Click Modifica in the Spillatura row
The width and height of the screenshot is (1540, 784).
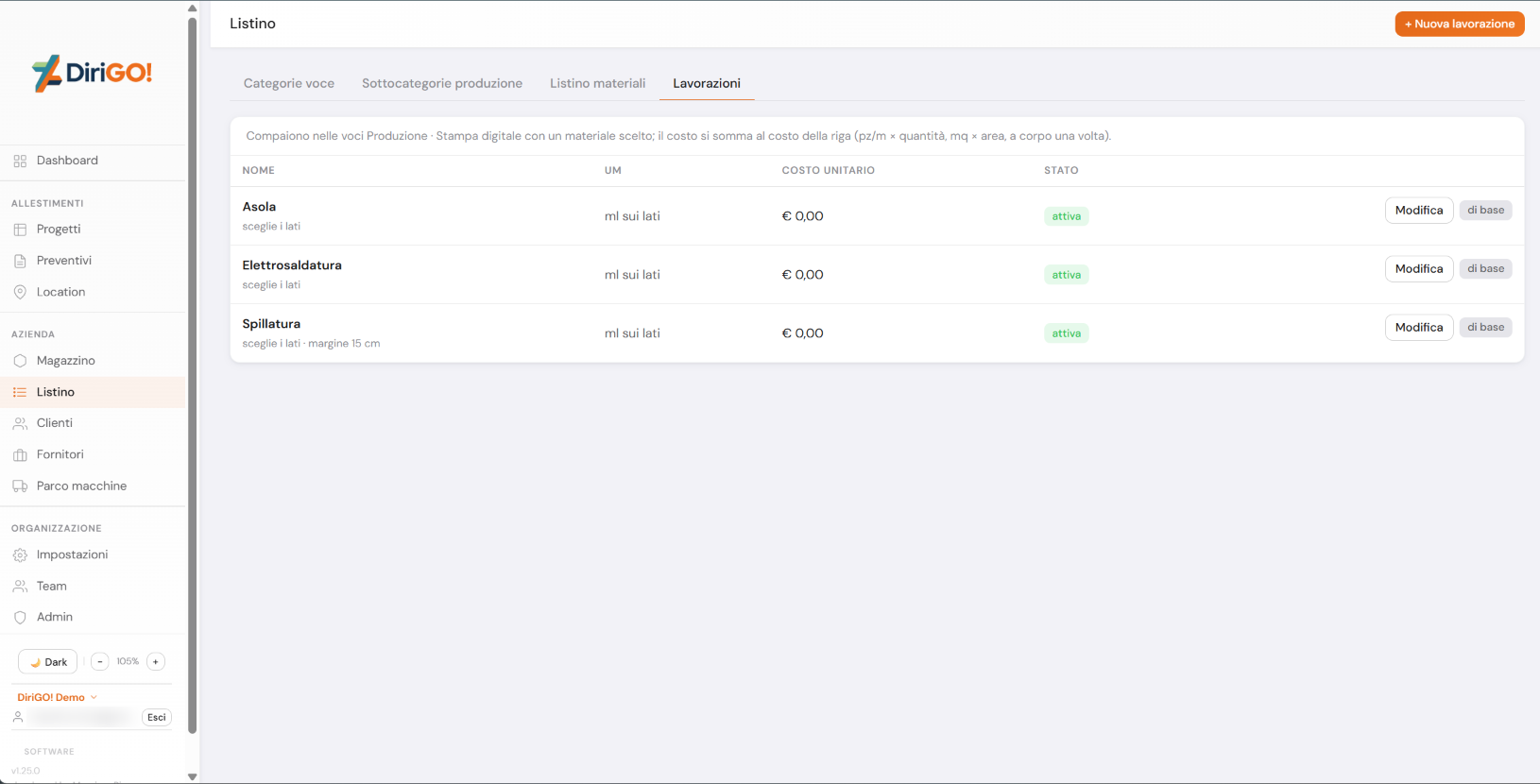1419,328
